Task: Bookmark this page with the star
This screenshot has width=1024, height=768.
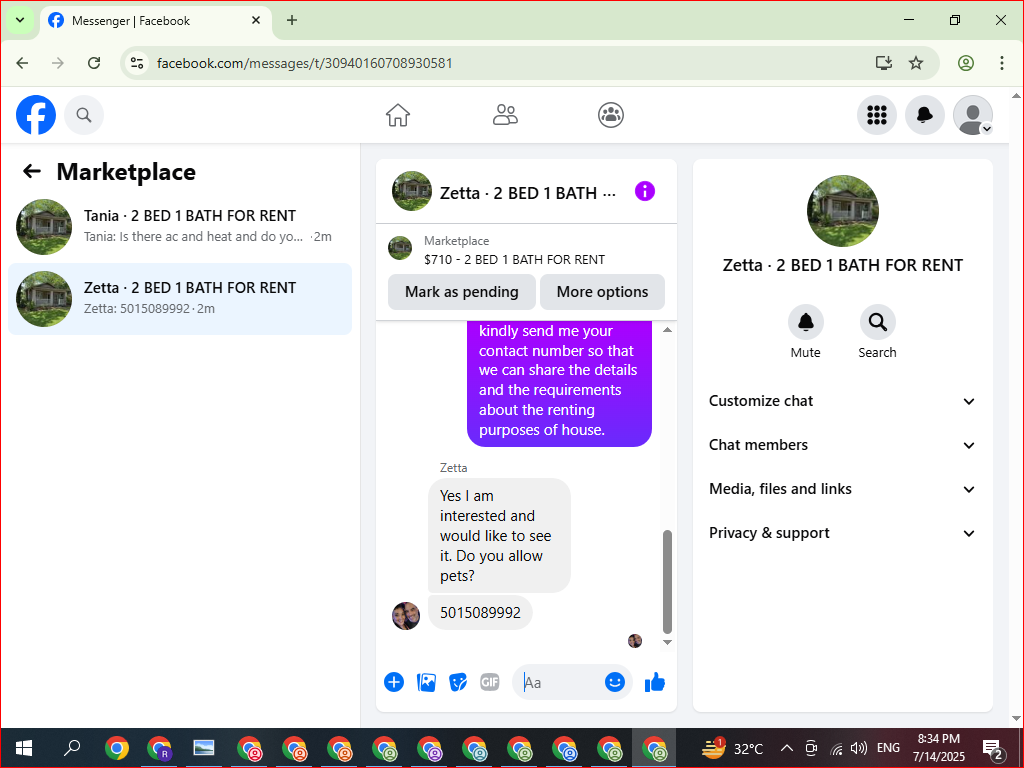Action: pyautogui.click(x=916, y=63)
